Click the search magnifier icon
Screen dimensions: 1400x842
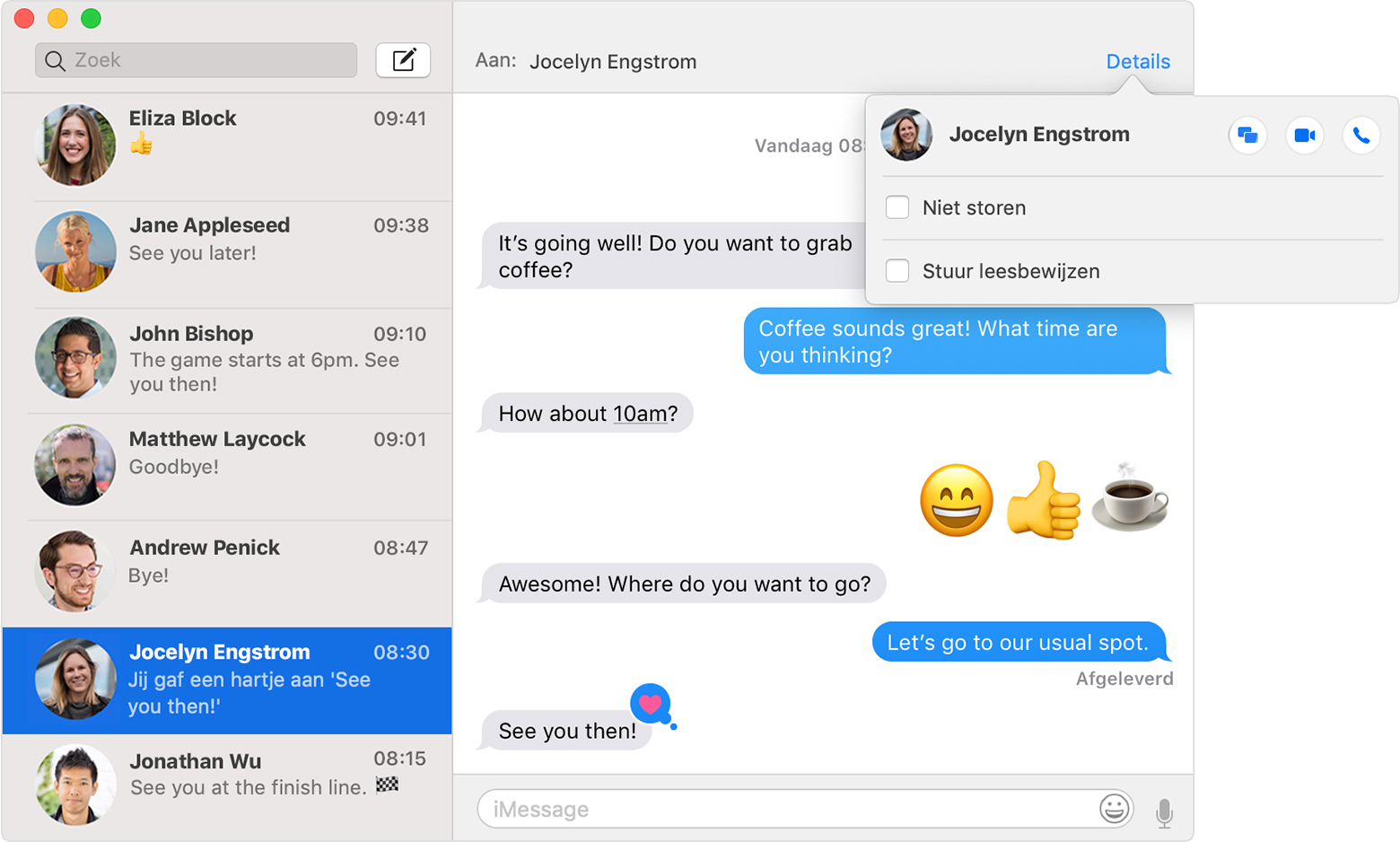pos(55,61)
